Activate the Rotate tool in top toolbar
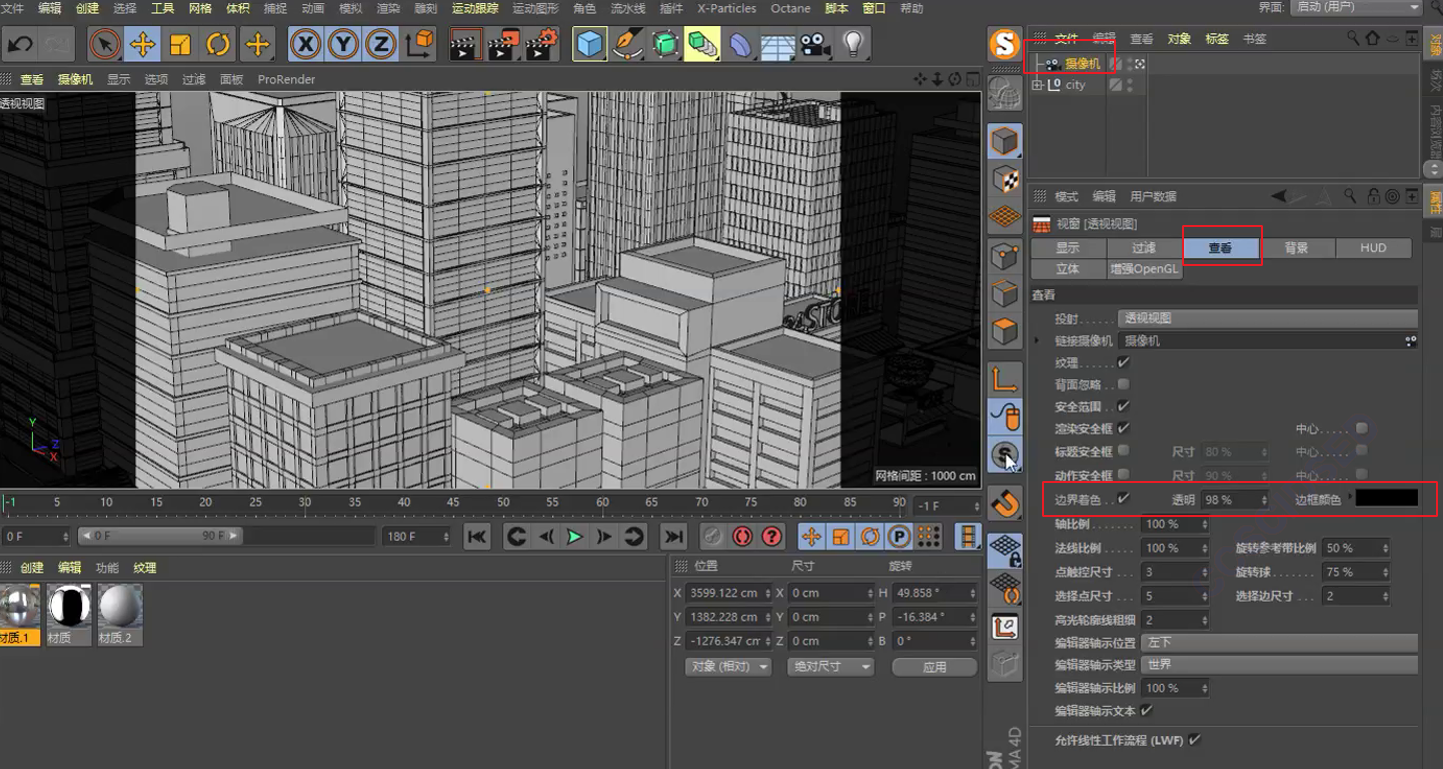Image resolution: width=1443 pixels, height=769 pixels. pos(218,45)
